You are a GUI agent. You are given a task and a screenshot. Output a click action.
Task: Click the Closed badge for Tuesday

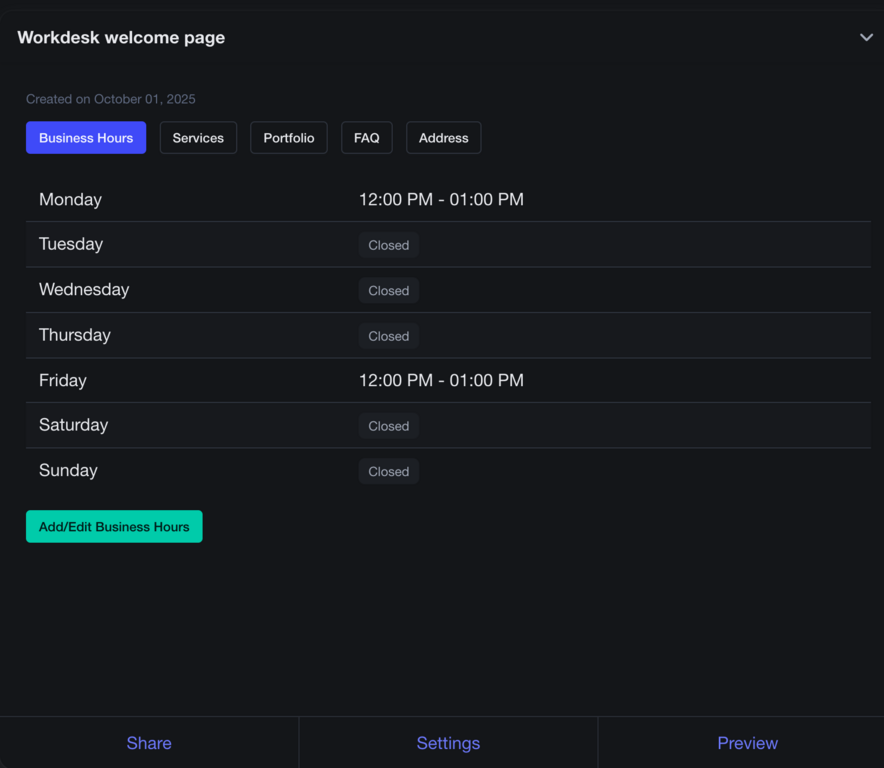388,245
